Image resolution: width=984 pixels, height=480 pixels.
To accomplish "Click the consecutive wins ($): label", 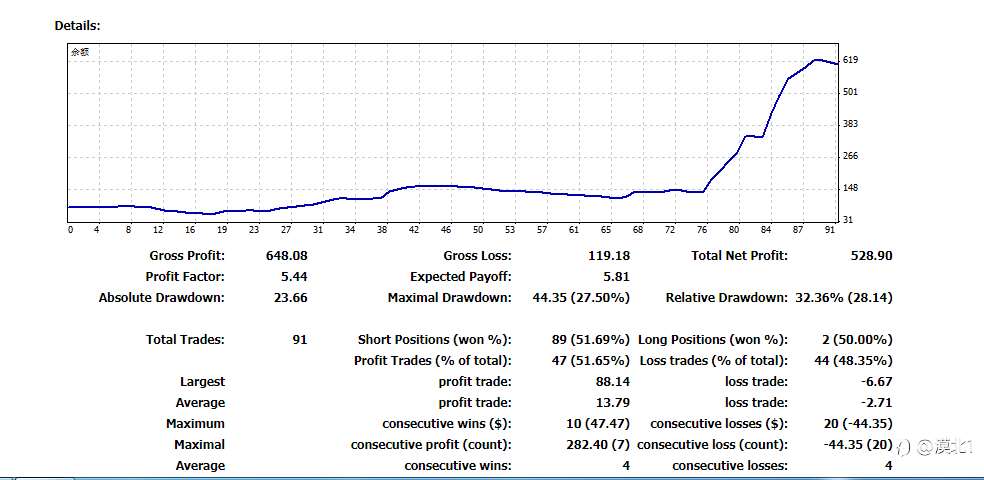I will click(x=447, y=424).
